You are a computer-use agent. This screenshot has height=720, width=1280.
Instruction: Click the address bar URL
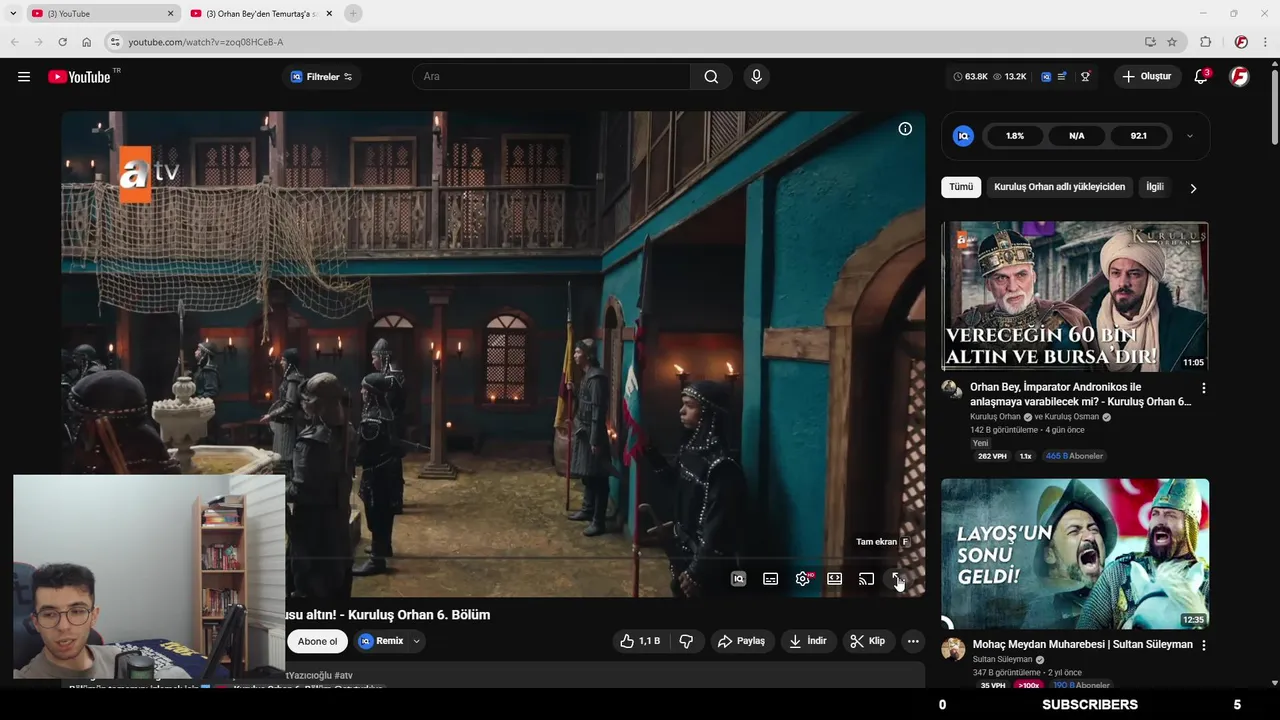click(x=205, y=42)
